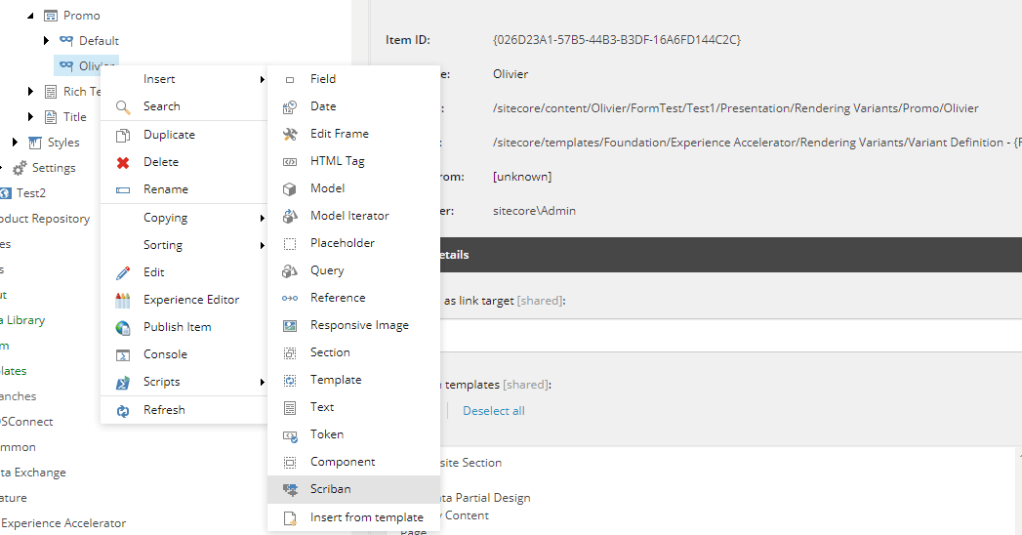1022x535 pixels.
Task: Click the Responsive Image icon
Action: point(290,325)
